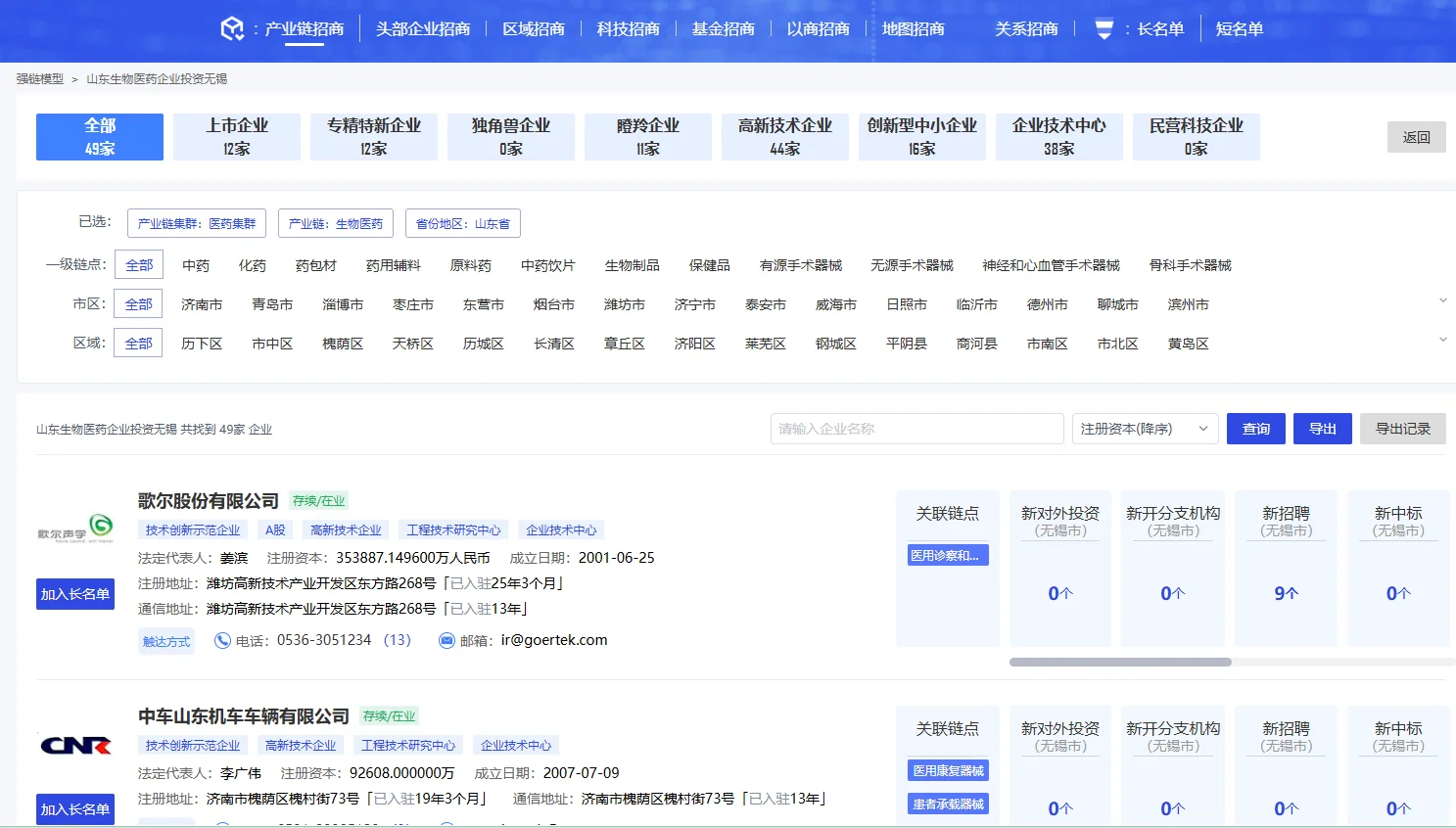Viewport: 1456px width, 828px height.
Task: Expand the 市区 filter row chevron
Action: (x=1442, y=300)
